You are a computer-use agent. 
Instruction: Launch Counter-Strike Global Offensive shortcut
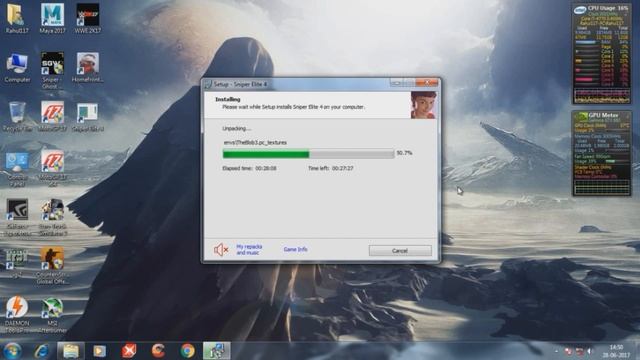coord(52,265)
